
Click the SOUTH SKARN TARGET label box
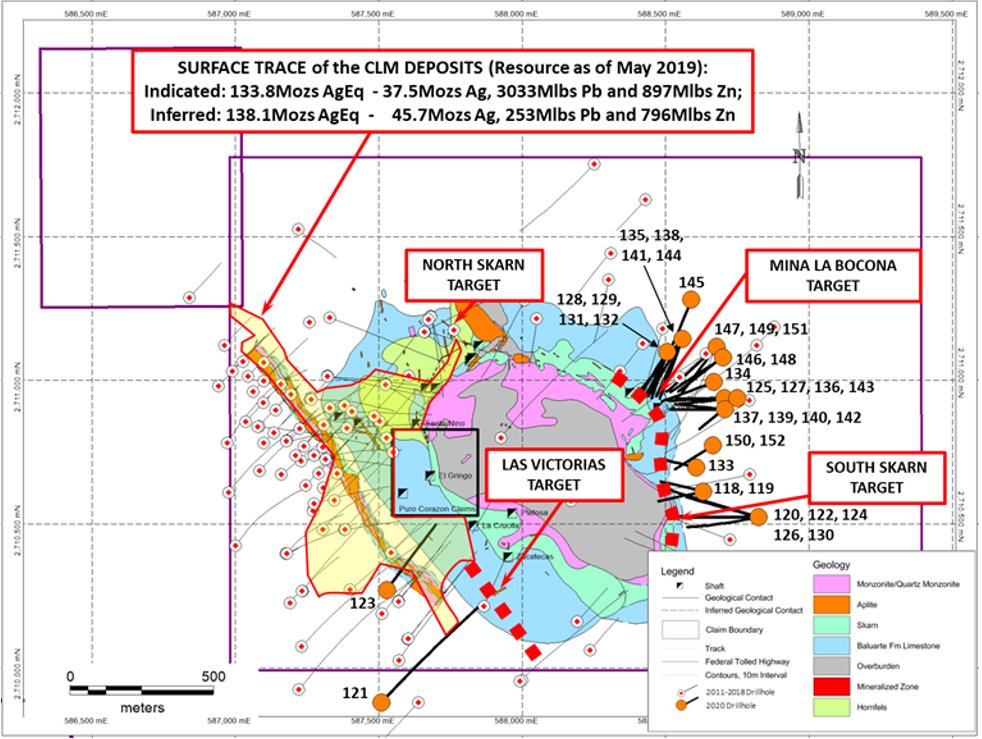point(876,477)
